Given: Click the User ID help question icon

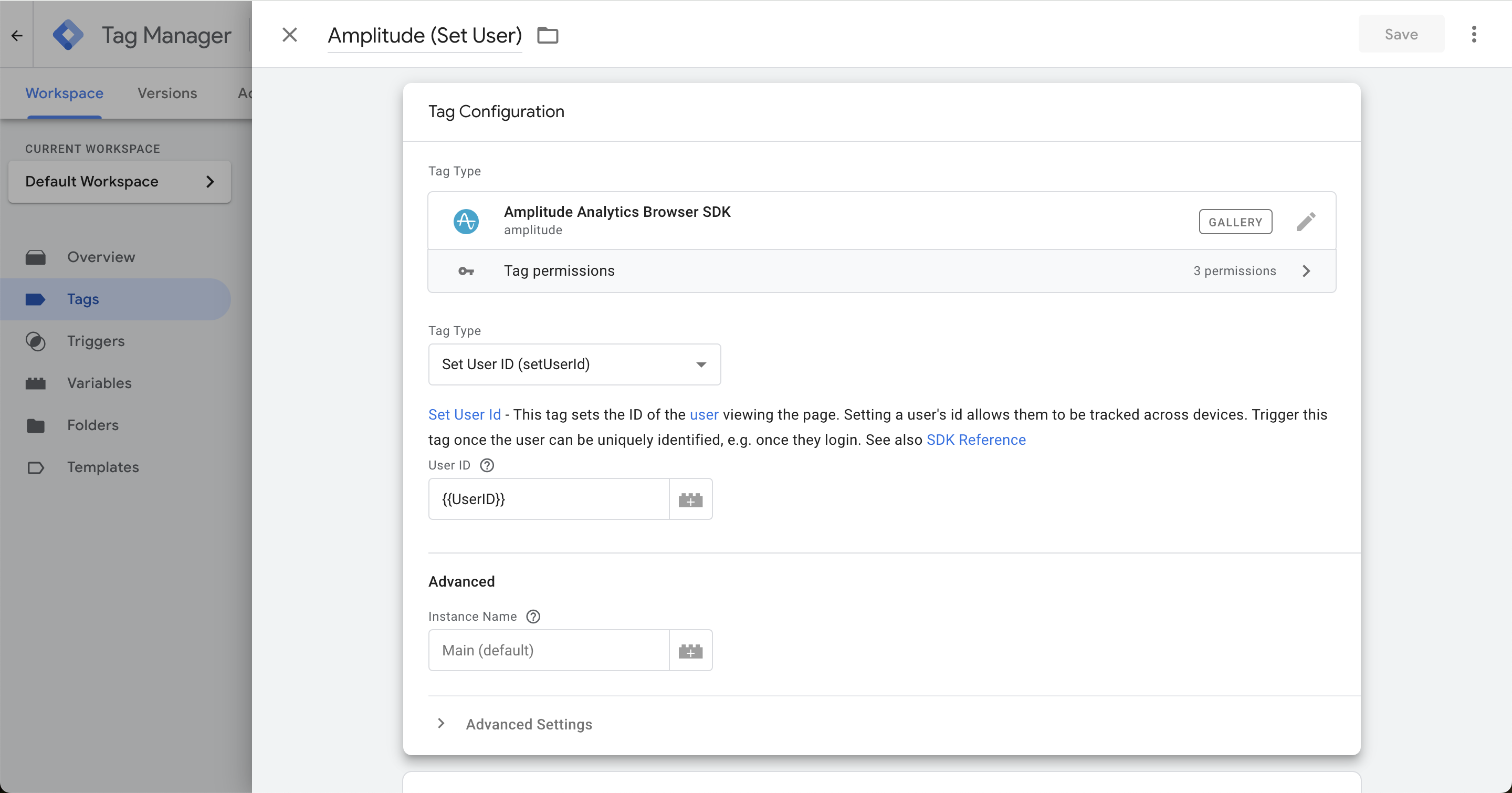Looking at the screenshot, I should [x=487, y=465].
